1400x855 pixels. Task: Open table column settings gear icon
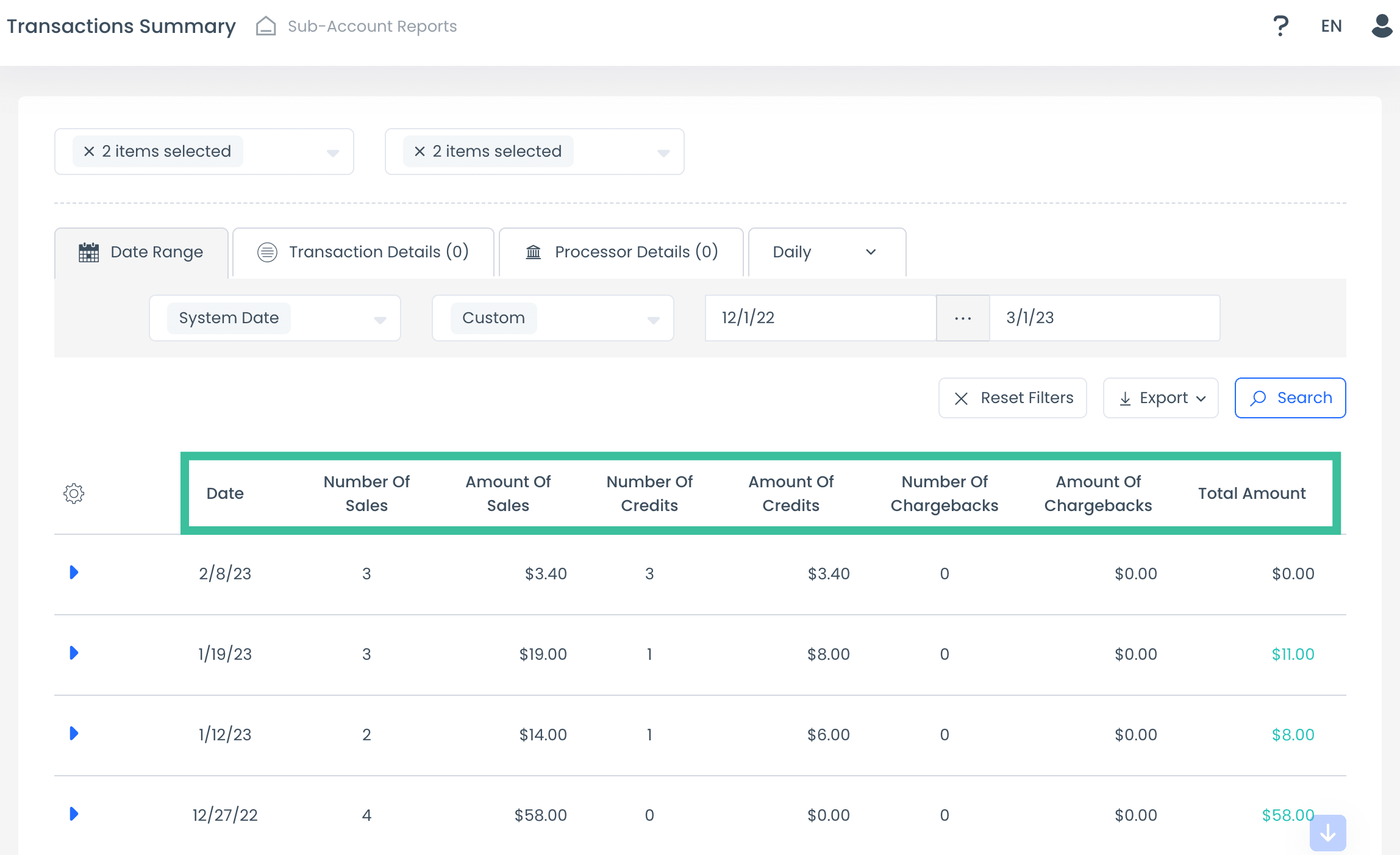point(74,493)
